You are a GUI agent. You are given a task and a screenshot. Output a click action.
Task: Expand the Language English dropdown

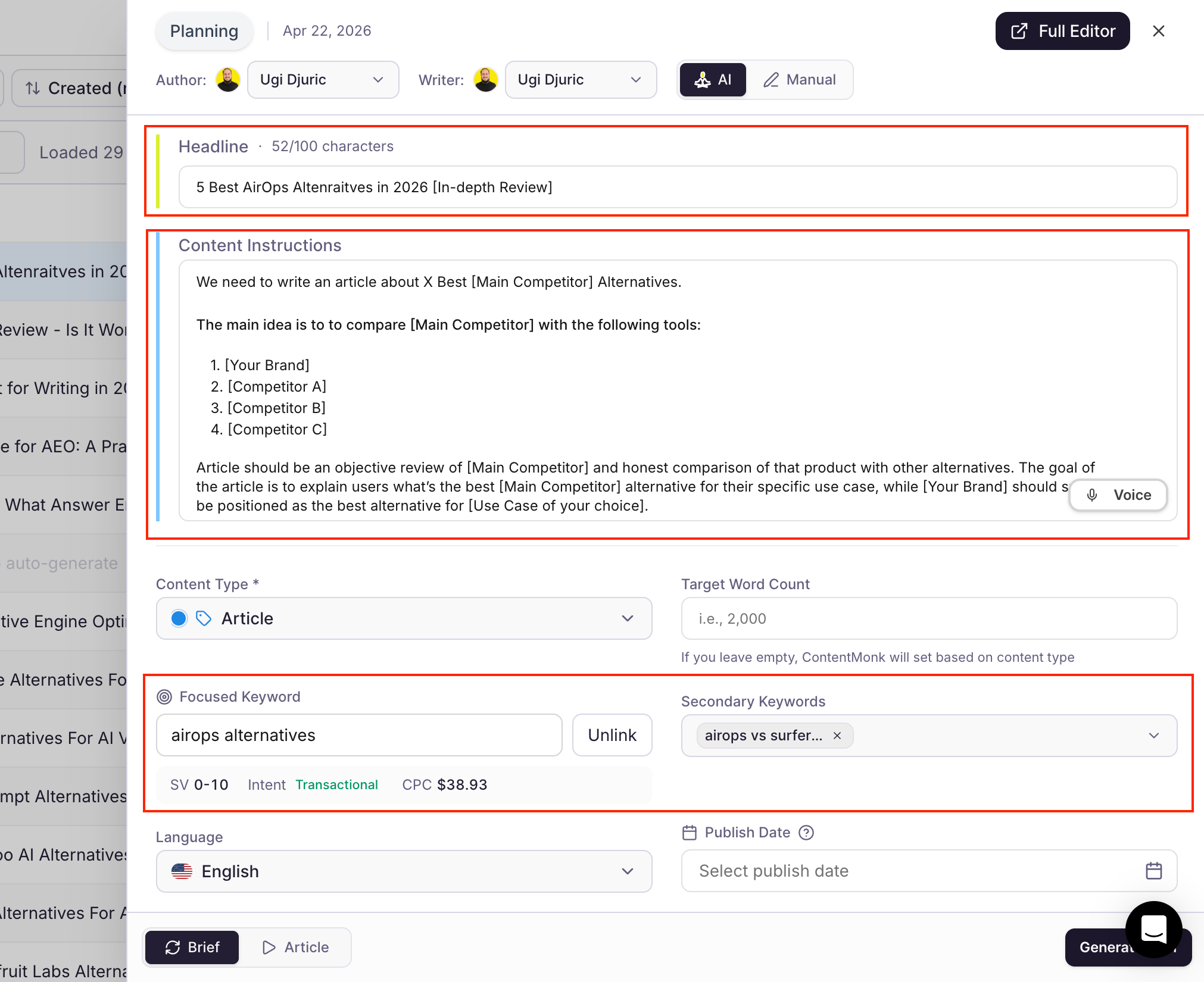[x=404, y=871]
